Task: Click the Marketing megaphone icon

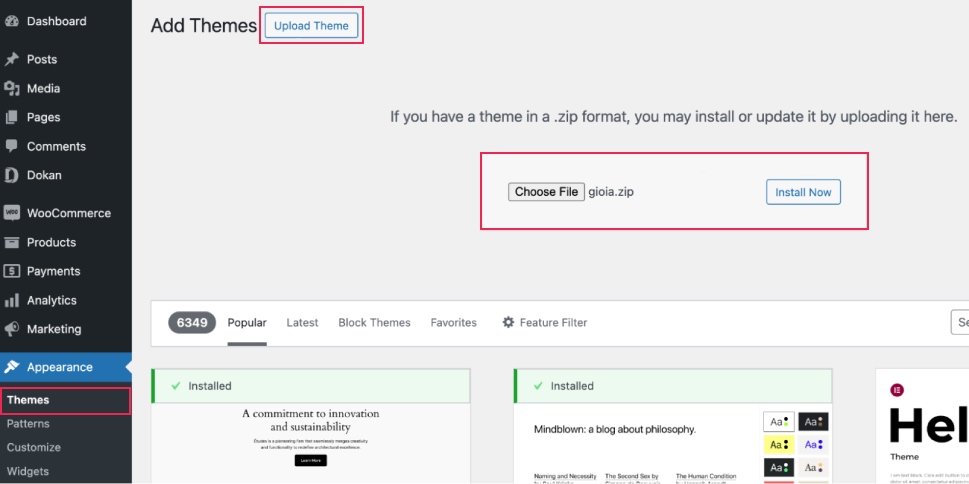Action: point(11,329)
